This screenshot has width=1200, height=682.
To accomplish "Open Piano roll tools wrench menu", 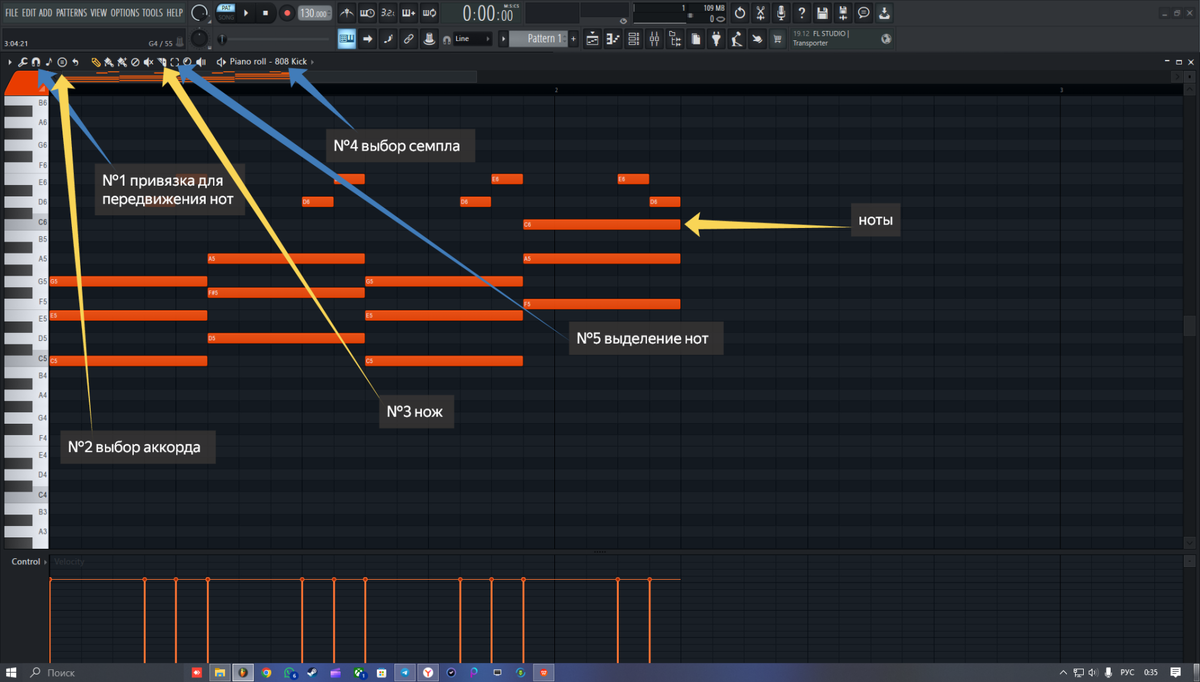I will click(x=22, y=62).
